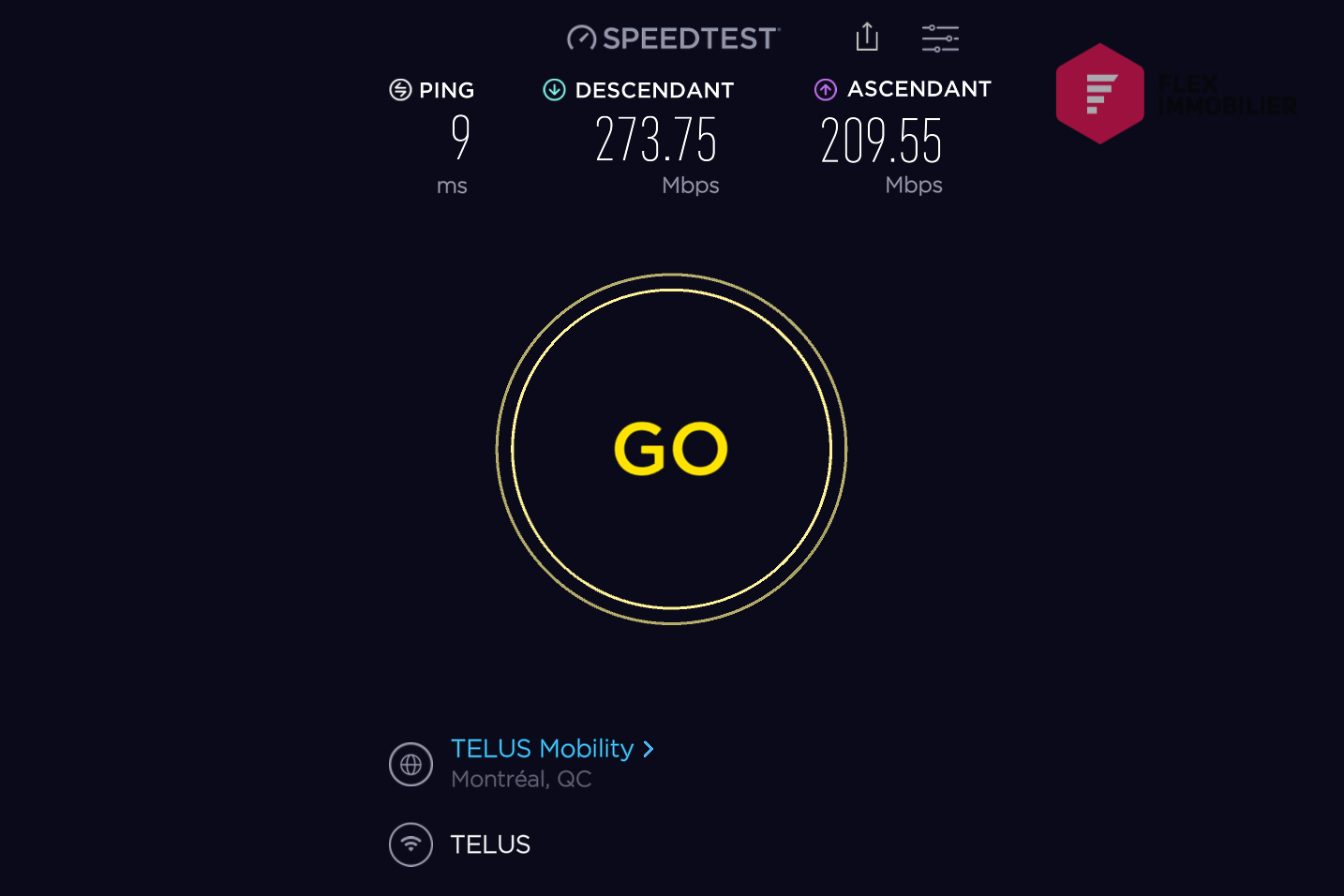Click the Montréal, QC server location text

click(x=521, y=779)
